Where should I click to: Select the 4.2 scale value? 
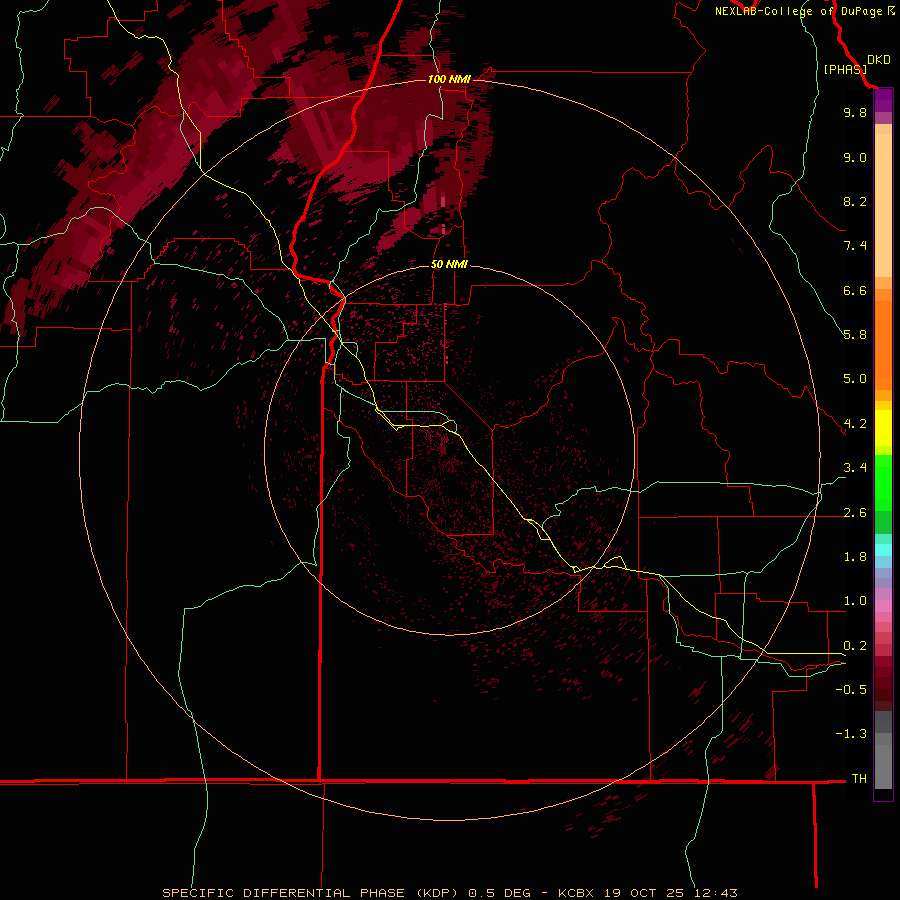pyautogui.click(x=855, y=424)
